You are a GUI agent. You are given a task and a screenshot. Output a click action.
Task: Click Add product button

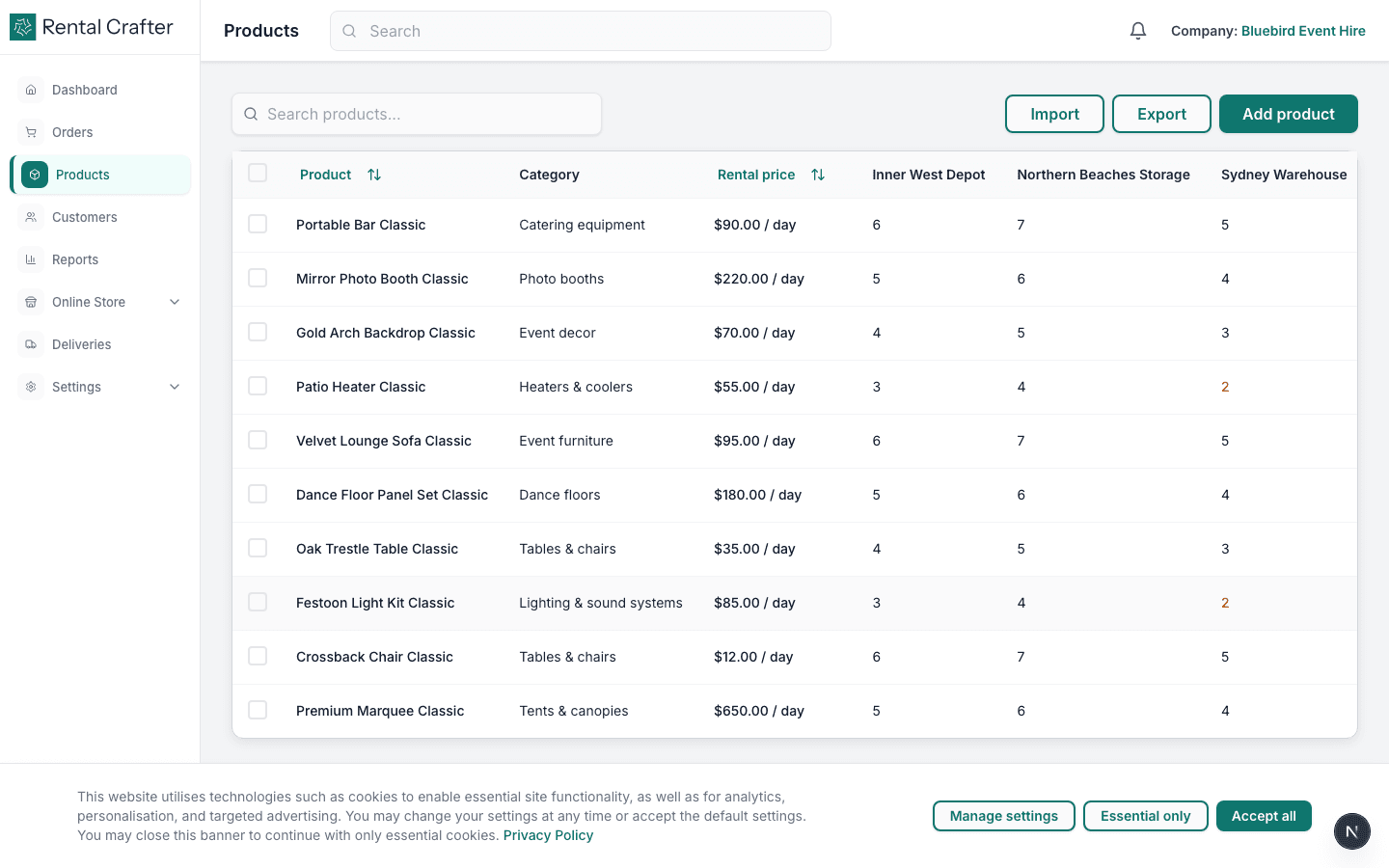point(1289,114)
